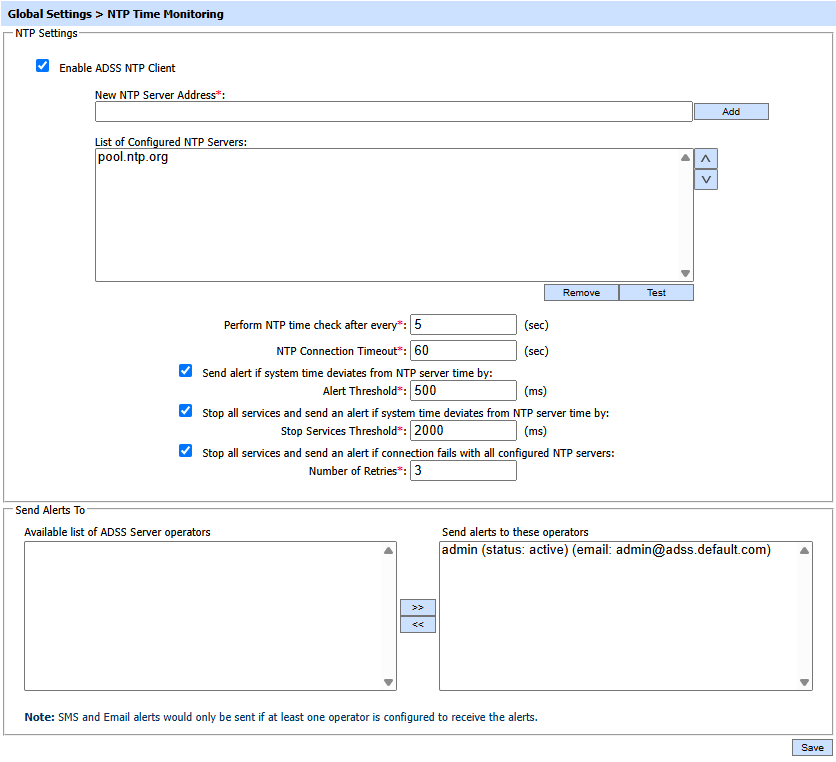Disable send alert on time deviation checkbox

[x=185, y=371]
